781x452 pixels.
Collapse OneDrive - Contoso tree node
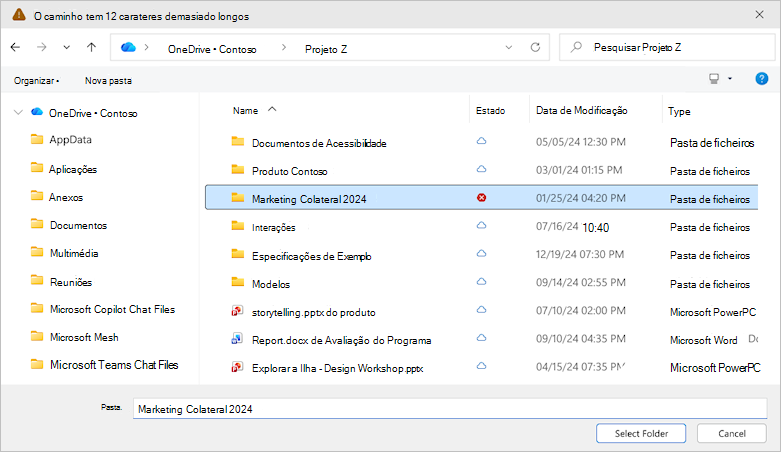coord(18,113)
